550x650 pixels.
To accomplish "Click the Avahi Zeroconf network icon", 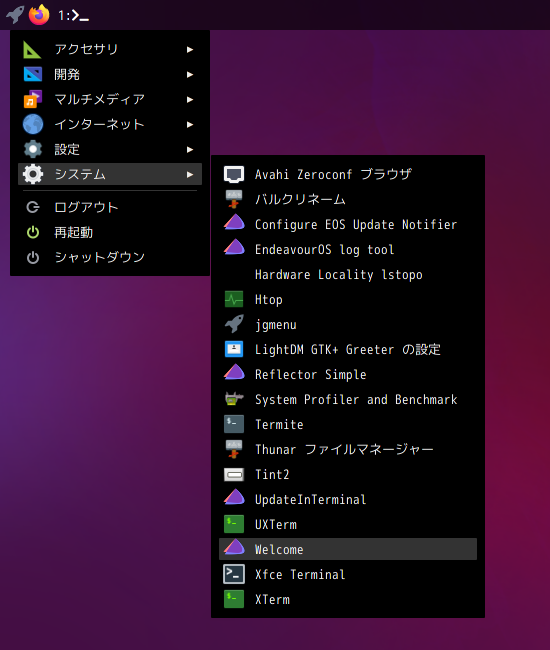I will coord(234,175).
